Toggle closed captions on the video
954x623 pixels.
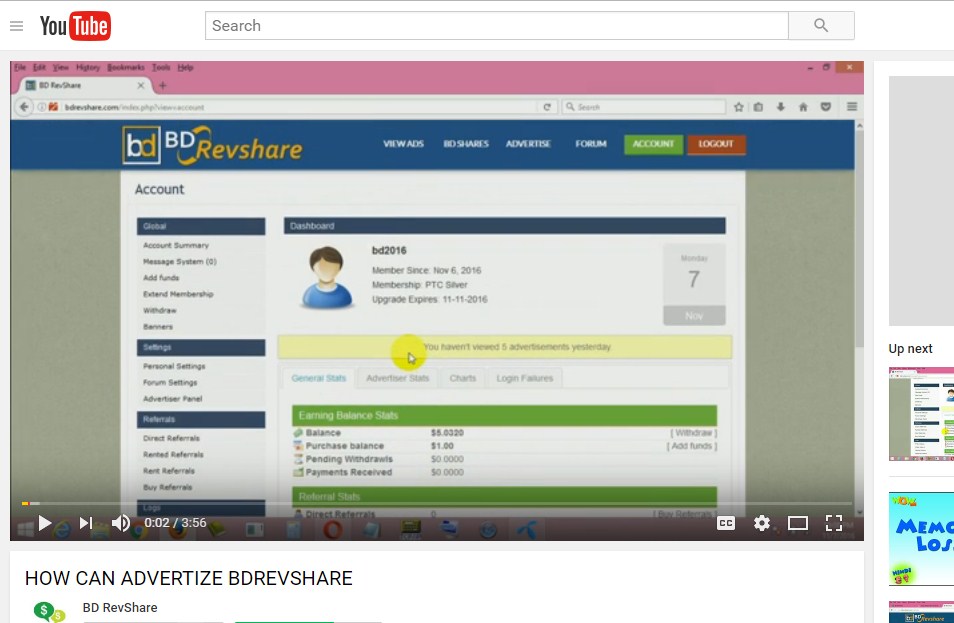point(726,523)
